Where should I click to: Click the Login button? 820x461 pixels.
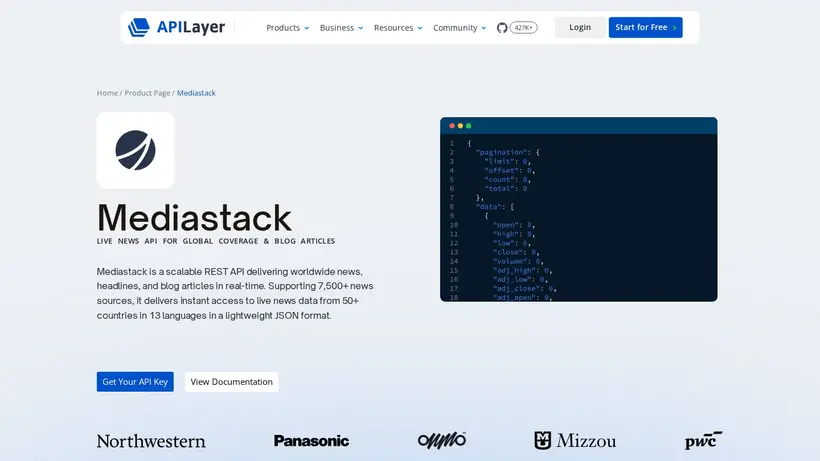pos(580,27)
